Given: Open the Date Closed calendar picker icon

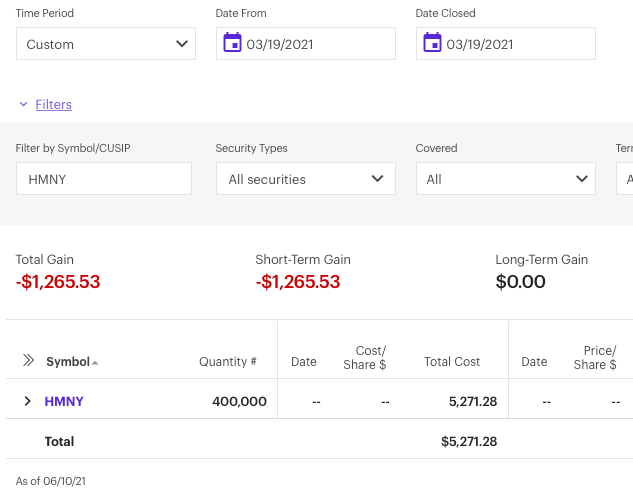Looking at the screenshot, I should [x=433, y=43].
